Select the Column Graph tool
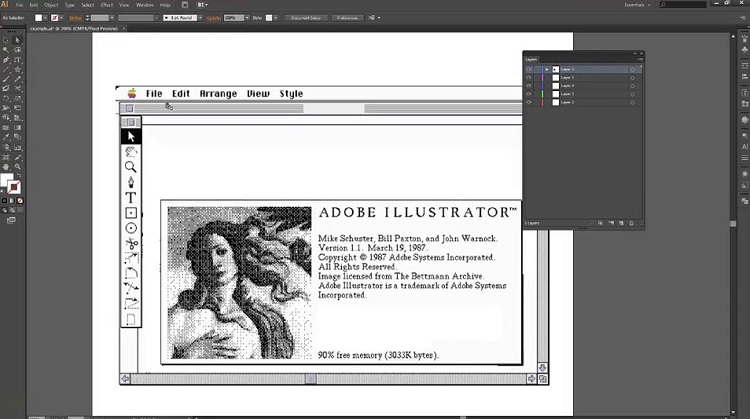The width and height of the screenshot is (750, 419). click(18, 147)
